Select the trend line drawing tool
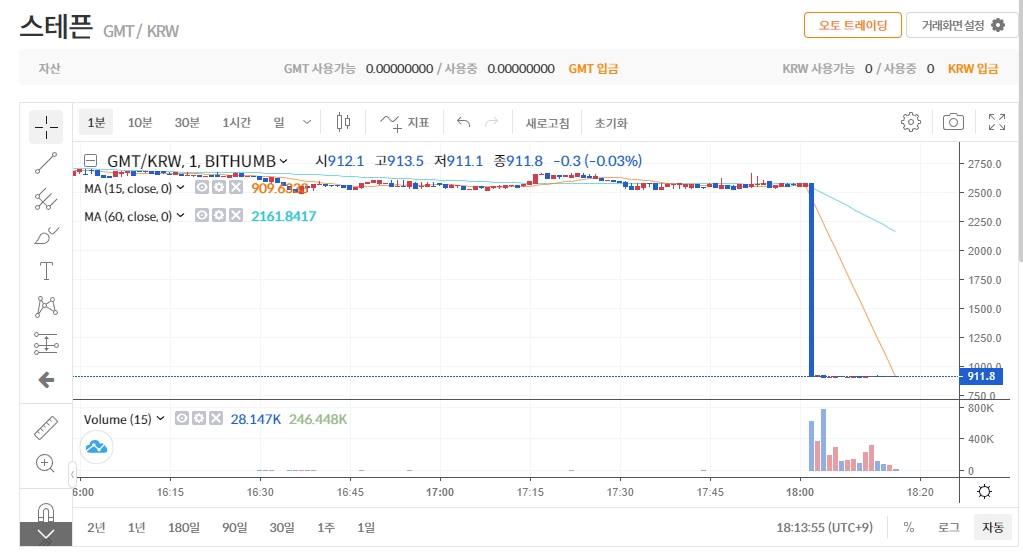Image resolution: width=1023 pixels, height=557 pixels. 46,162
